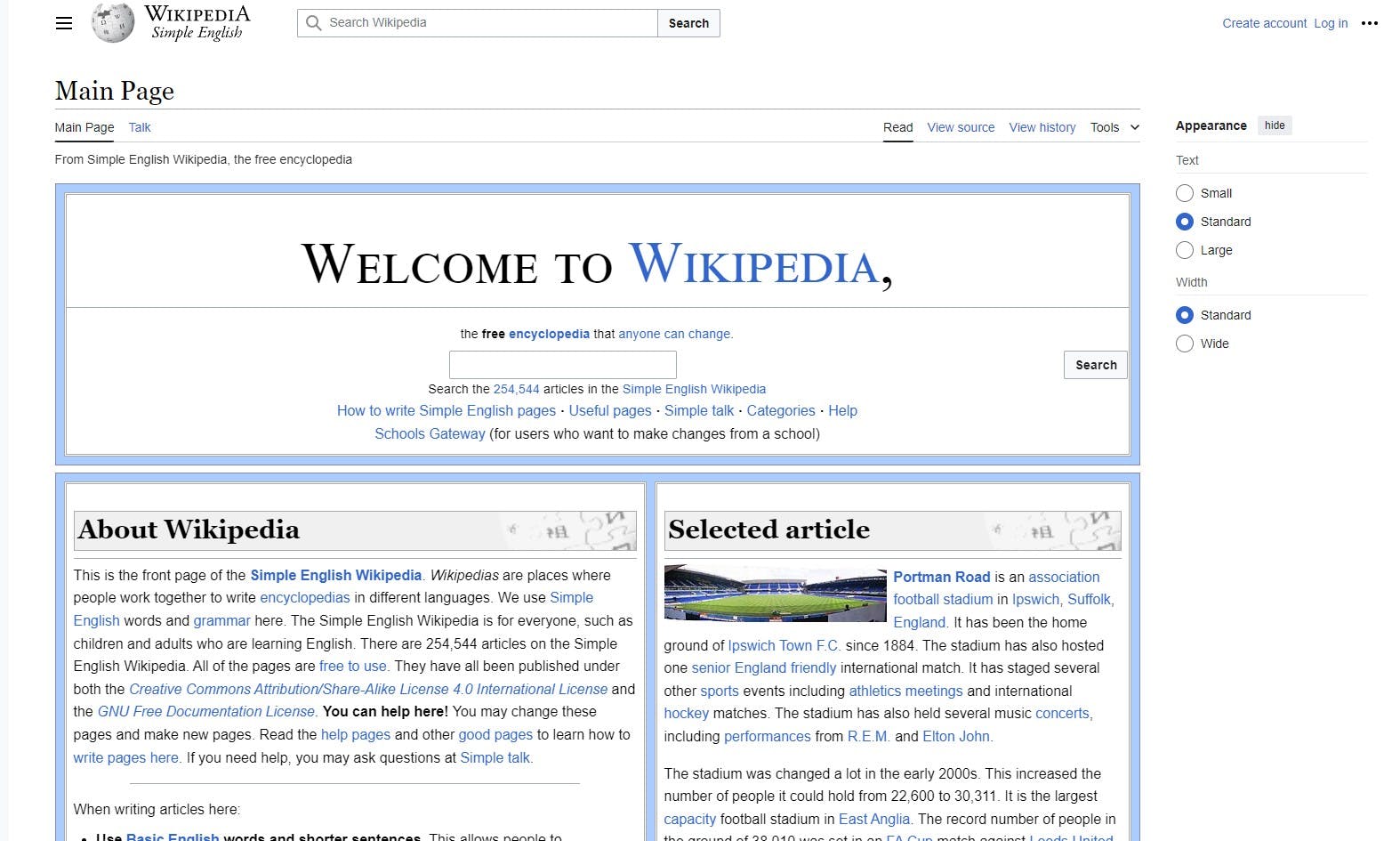The width and height of the screenshot is (1400, 841).
Task: Open the bold Simple English Wikipedia link
Action: point(336,575)
